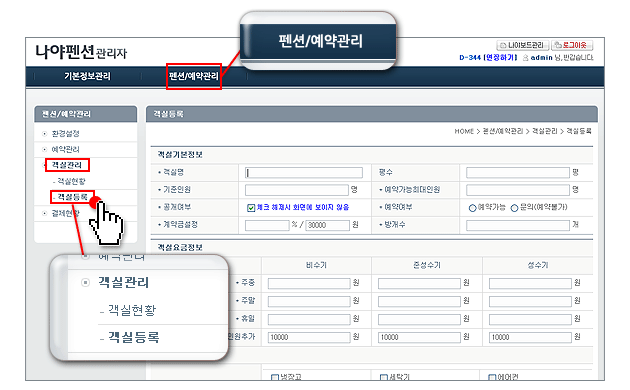
Task: Focus the 계약금설정 percent input
Action: (x=267, y=225)
